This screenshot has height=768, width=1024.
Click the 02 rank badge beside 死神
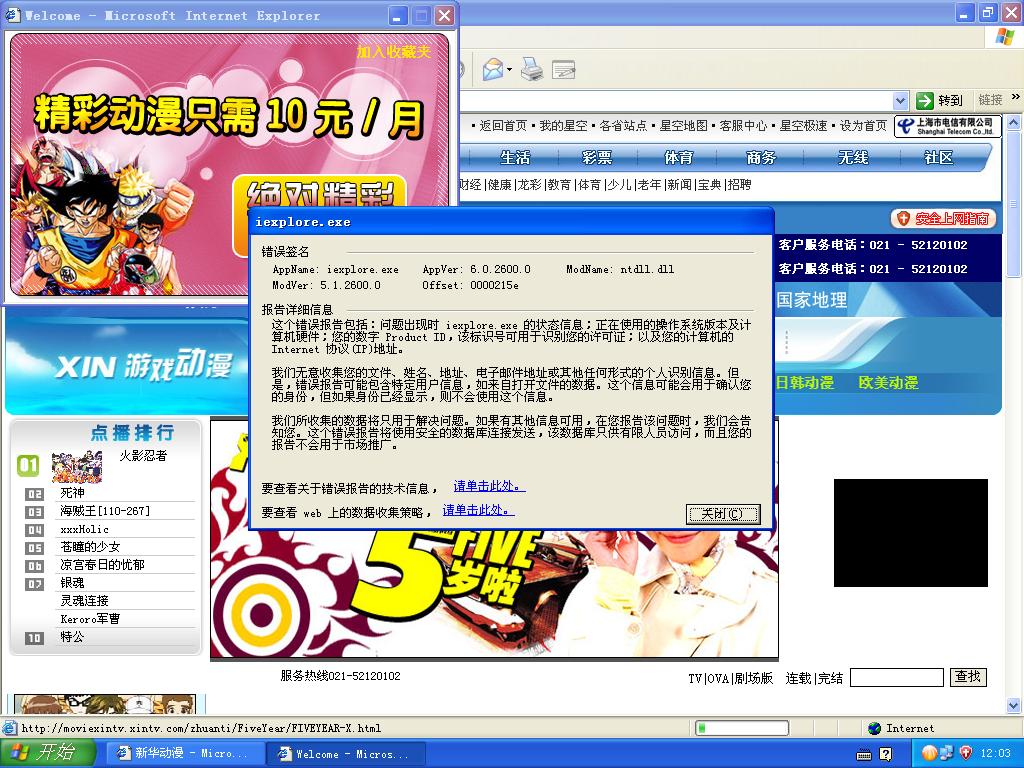(34, 494)
